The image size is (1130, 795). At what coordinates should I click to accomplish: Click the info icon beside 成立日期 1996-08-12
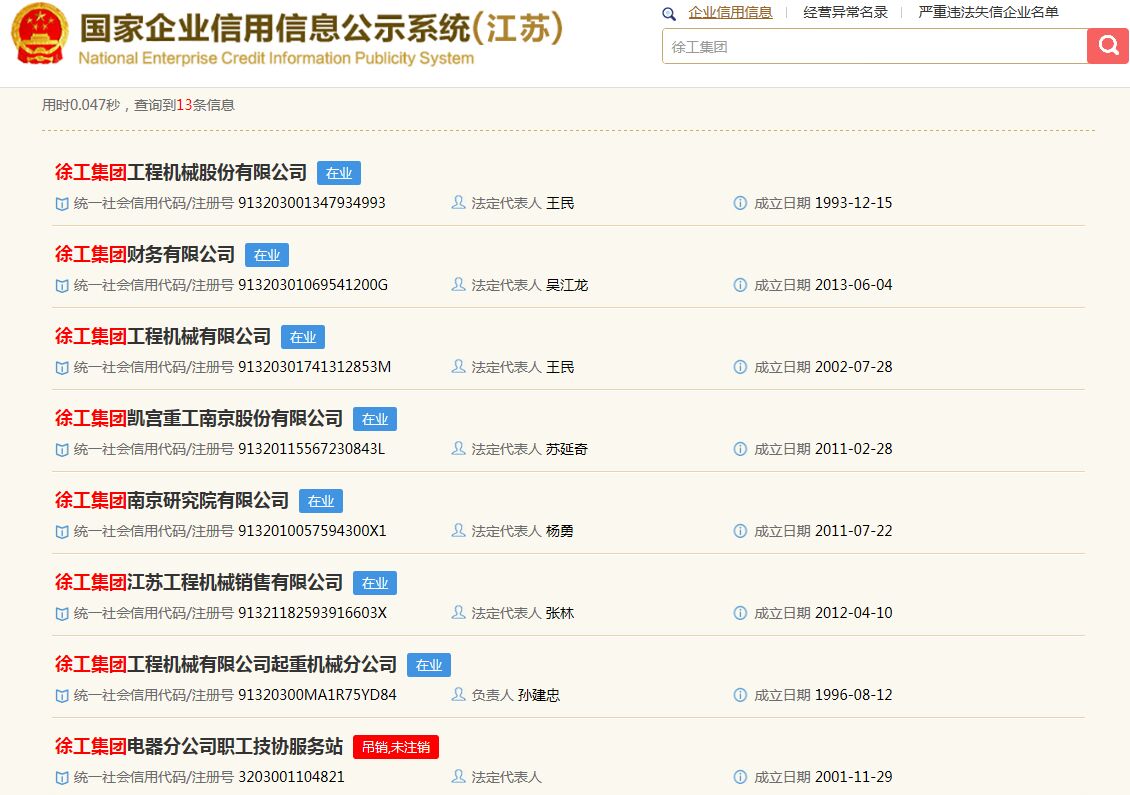pos(740,696)
